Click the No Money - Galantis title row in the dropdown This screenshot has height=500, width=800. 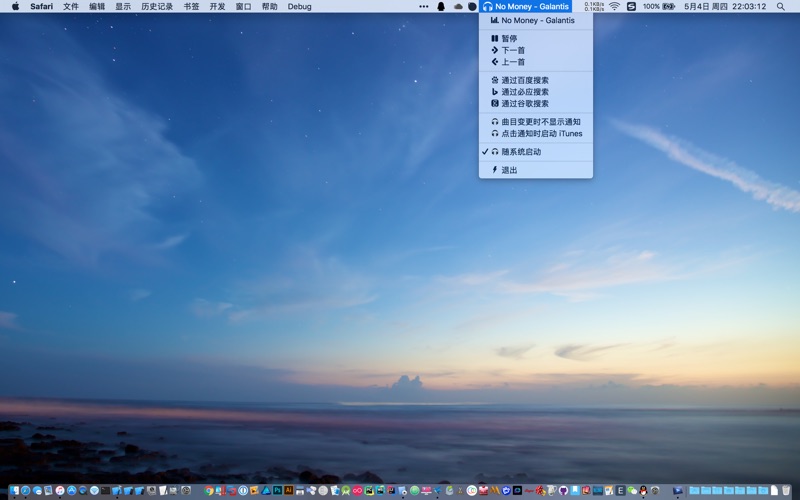click(538, 20)
